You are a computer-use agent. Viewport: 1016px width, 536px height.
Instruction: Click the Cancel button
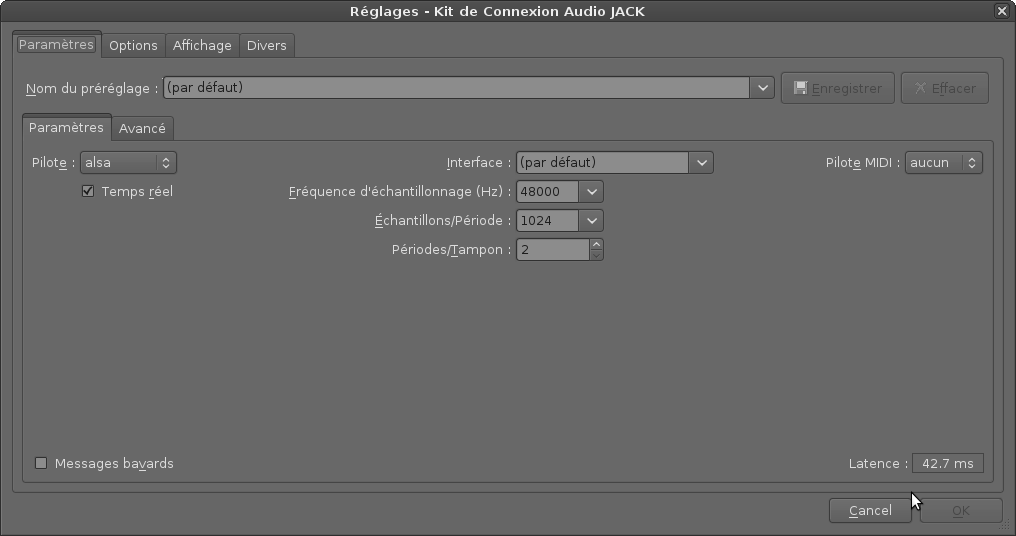tap(870, 511)
